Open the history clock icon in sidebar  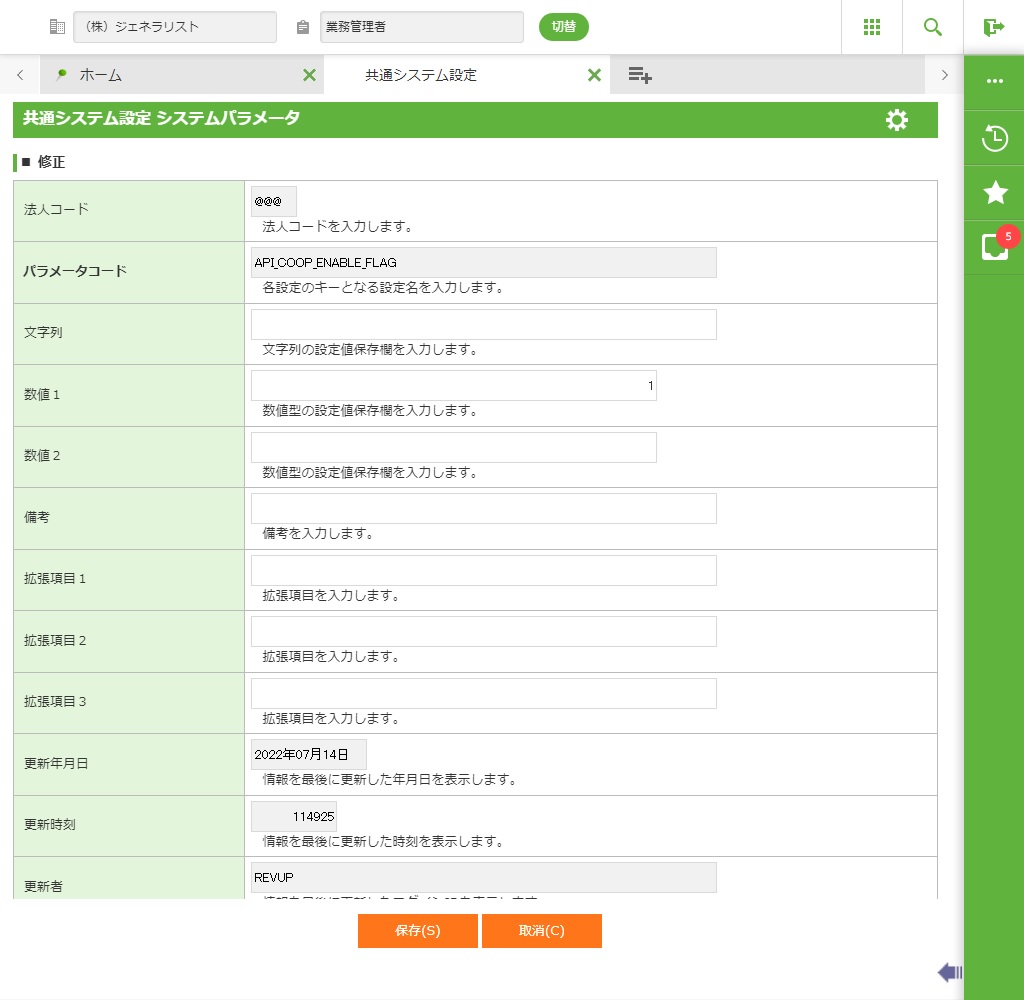995,138
